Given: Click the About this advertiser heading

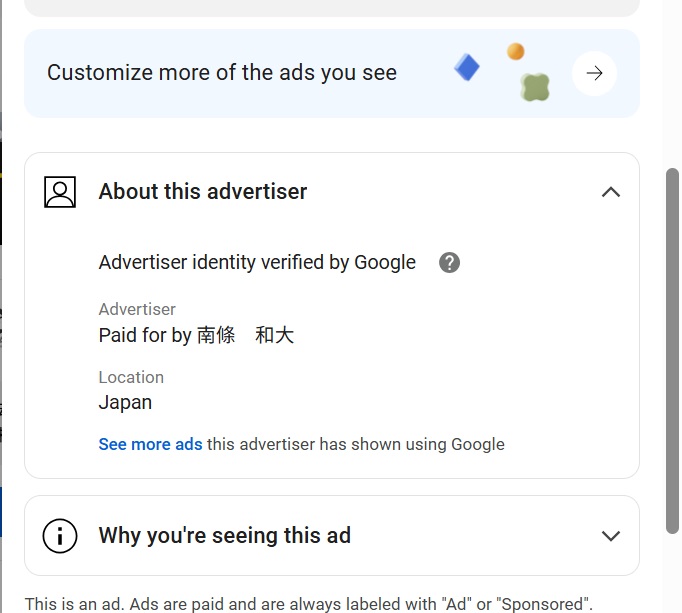Looking at the screenshot, I should pos(203,191).
